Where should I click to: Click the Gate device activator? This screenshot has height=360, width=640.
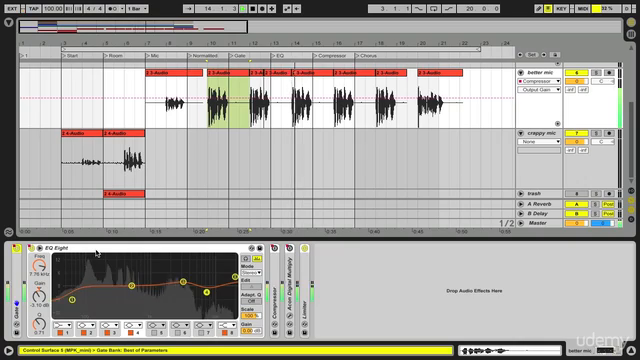click(16, 248)
